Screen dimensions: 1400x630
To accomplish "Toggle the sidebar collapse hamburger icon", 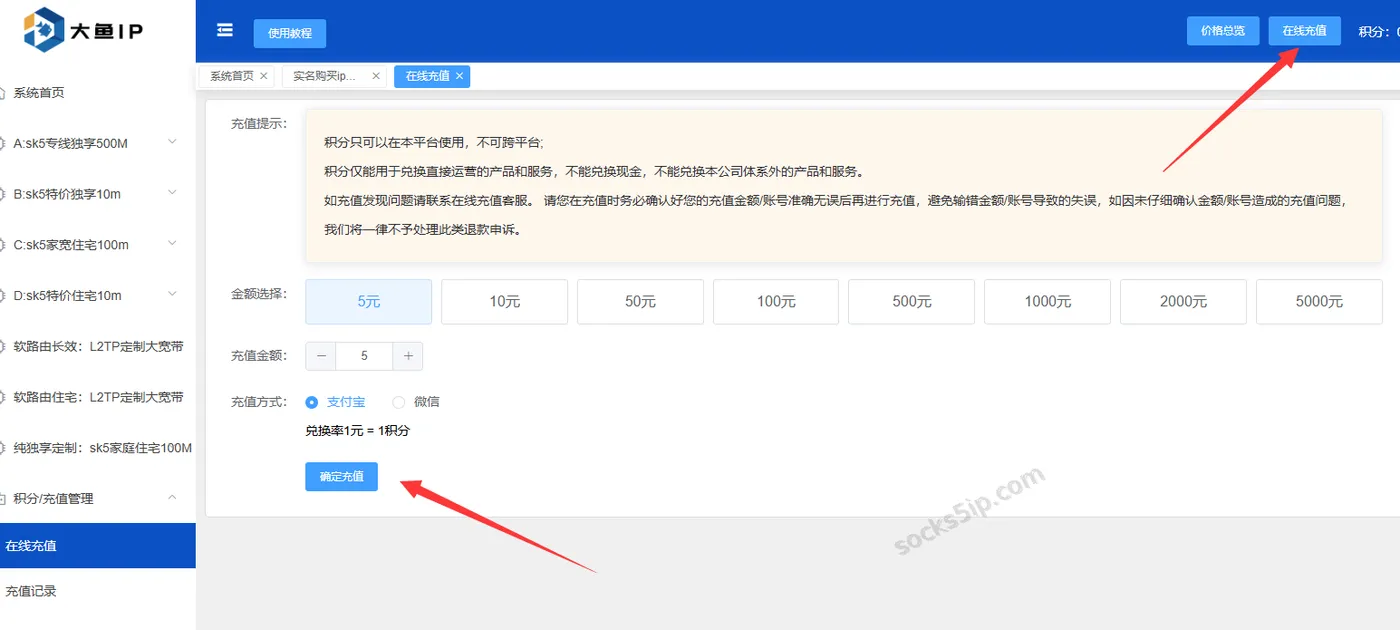I will point(225,31).
